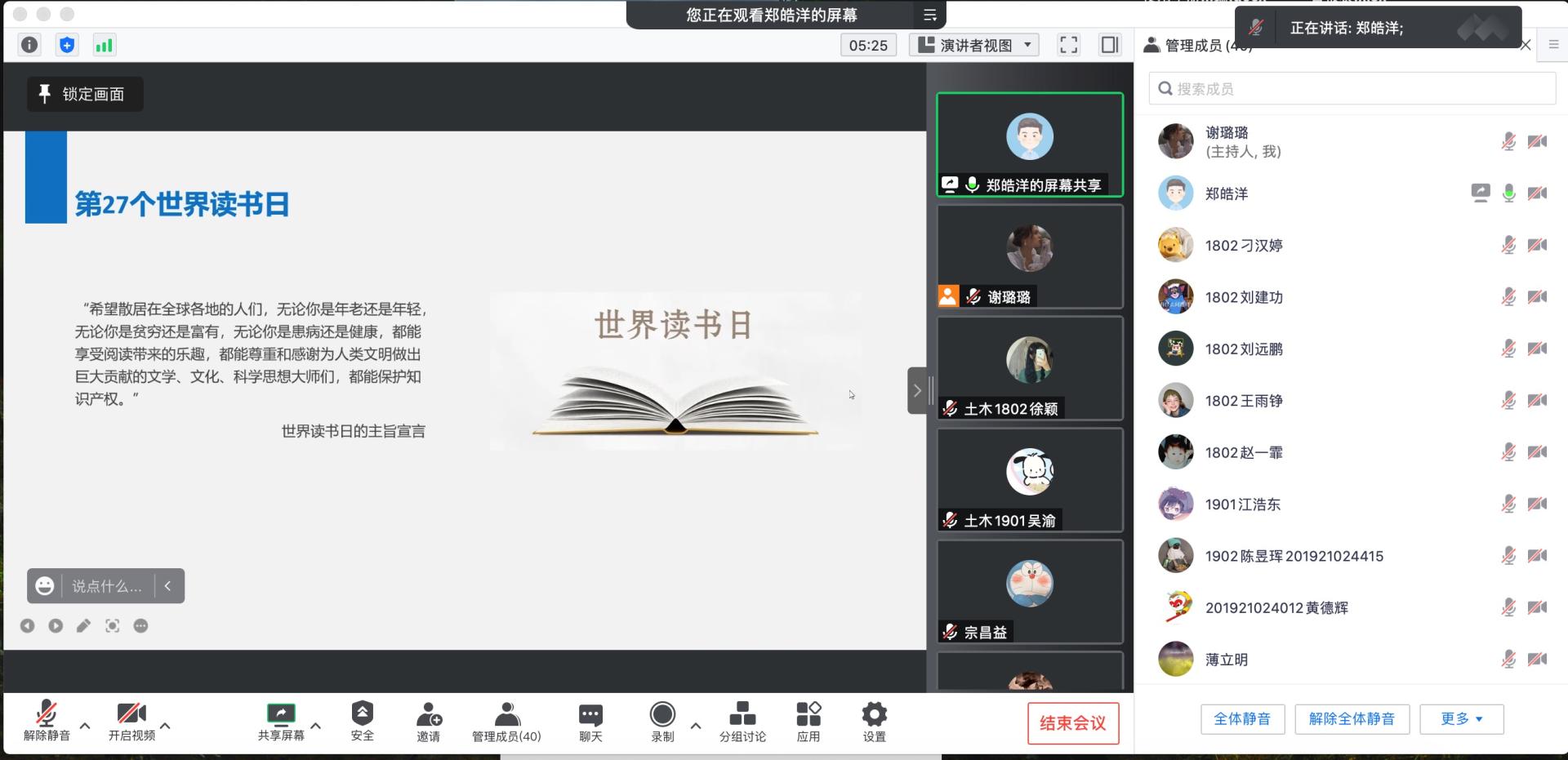Click the red 结束会议 button
The image size is (1568, 760).
(1072, 723)
